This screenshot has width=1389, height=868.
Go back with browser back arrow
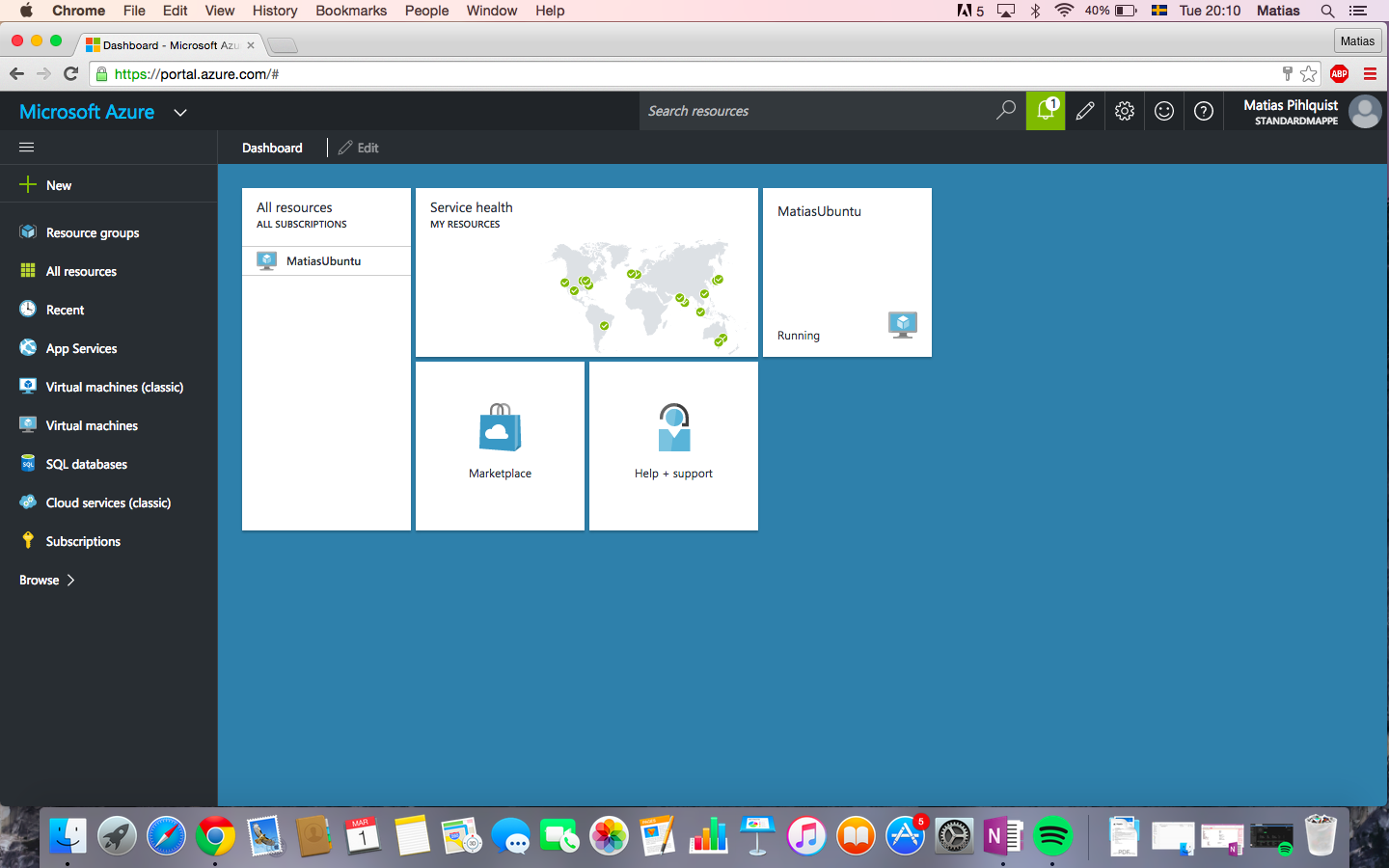pyautogui.click(x=16, y=74)
